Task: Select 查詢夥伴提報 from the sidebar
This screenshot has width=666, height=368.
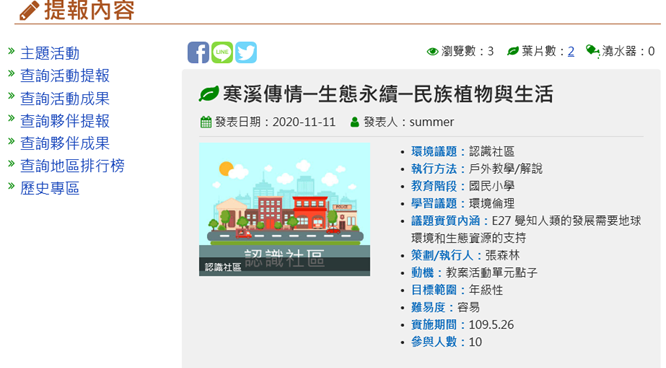Action: (x=65, y=121)
